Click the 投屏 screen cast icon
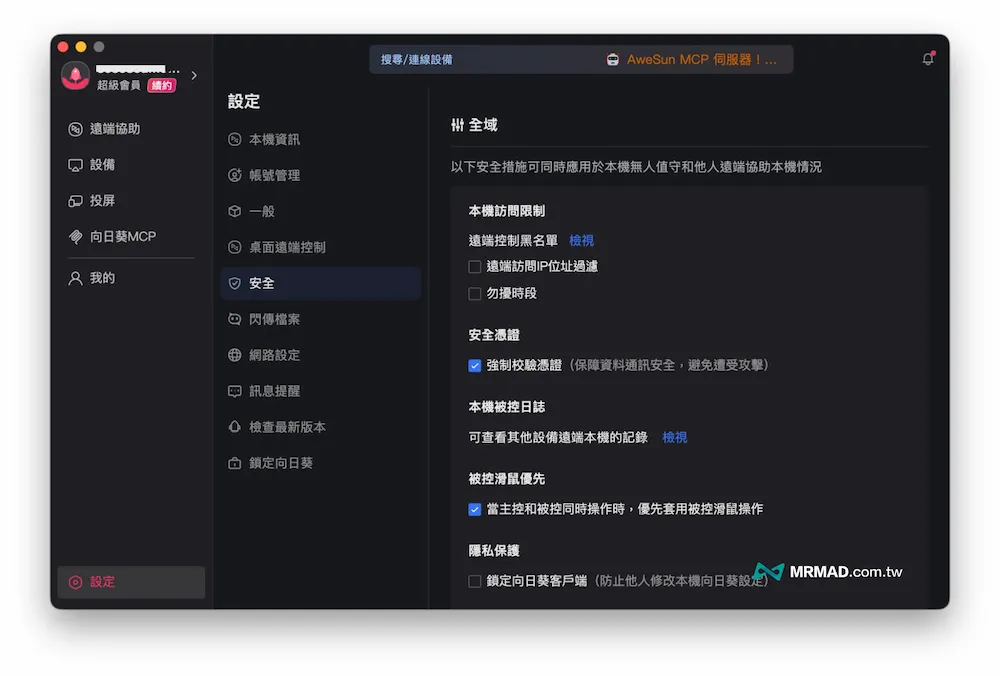1000x676 pixels. pyautogui.click(x=75, y=201)
